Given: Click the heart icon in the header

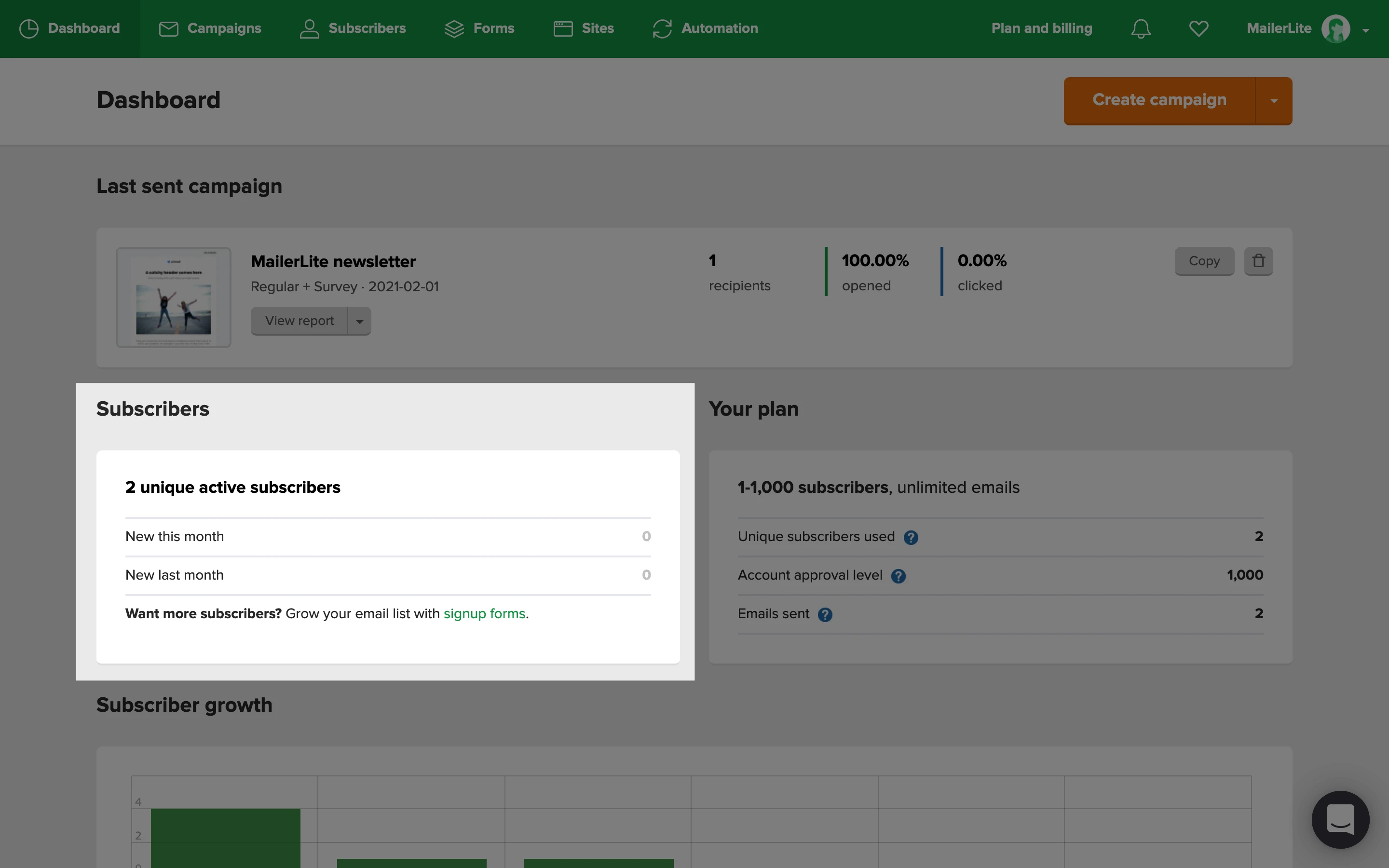Looking at the screenshot, I should (1198, 29).
